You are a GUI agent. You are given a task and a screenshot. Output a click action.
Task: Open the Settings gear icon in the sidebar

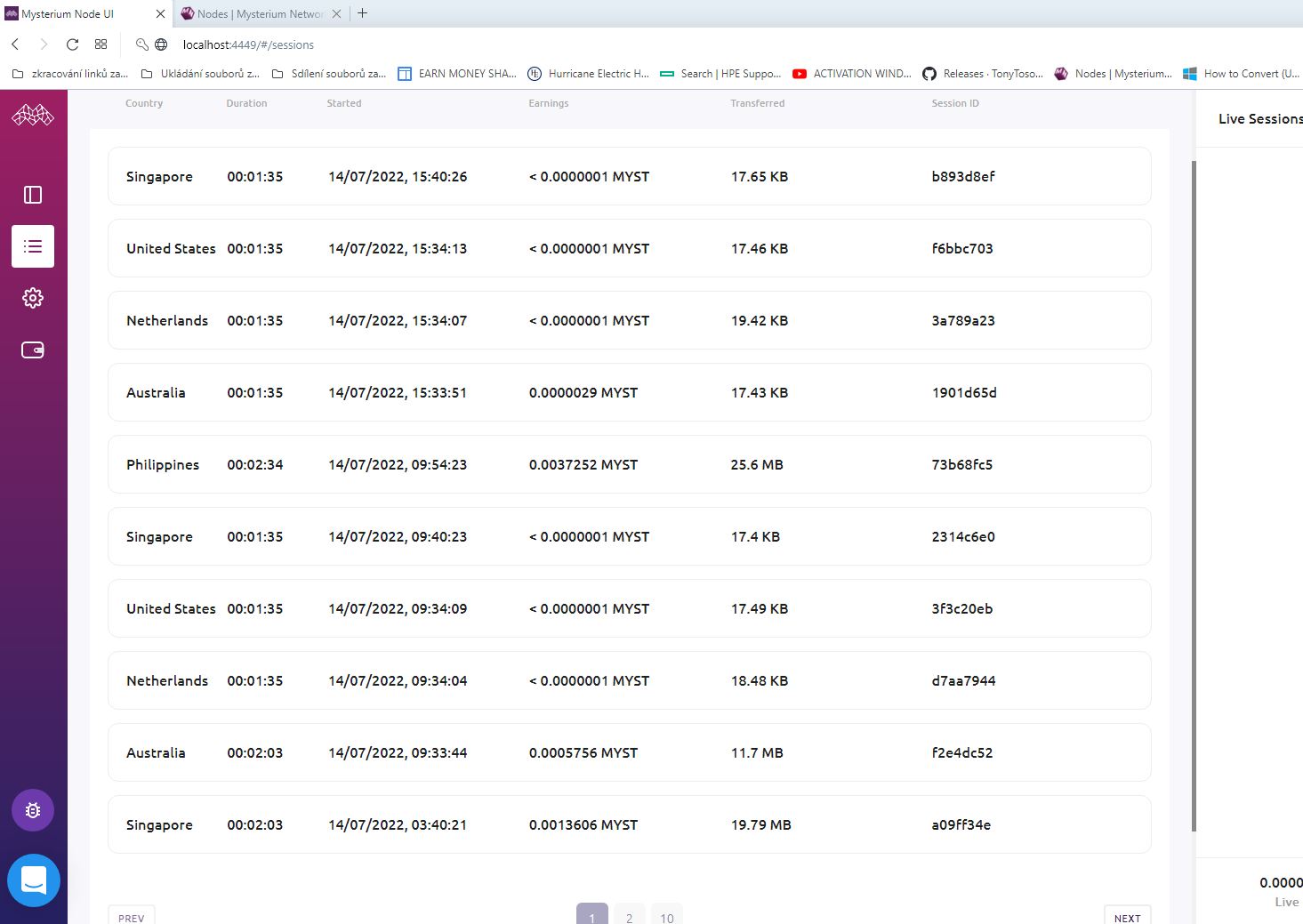33,298
